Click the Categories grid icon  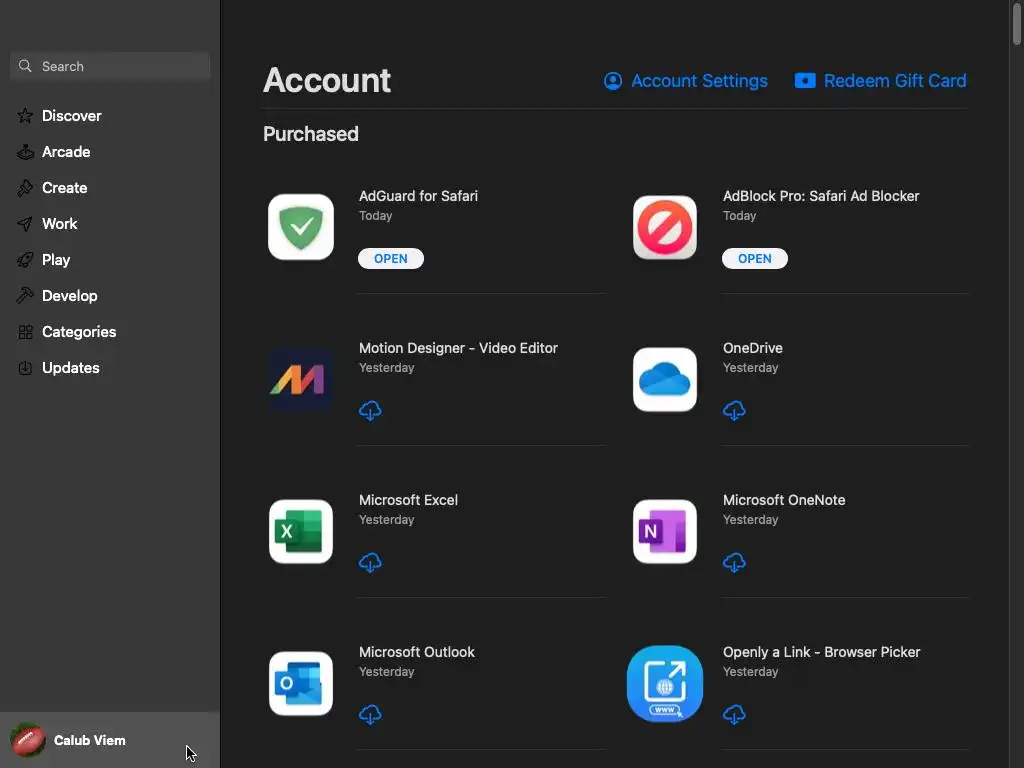25,332
